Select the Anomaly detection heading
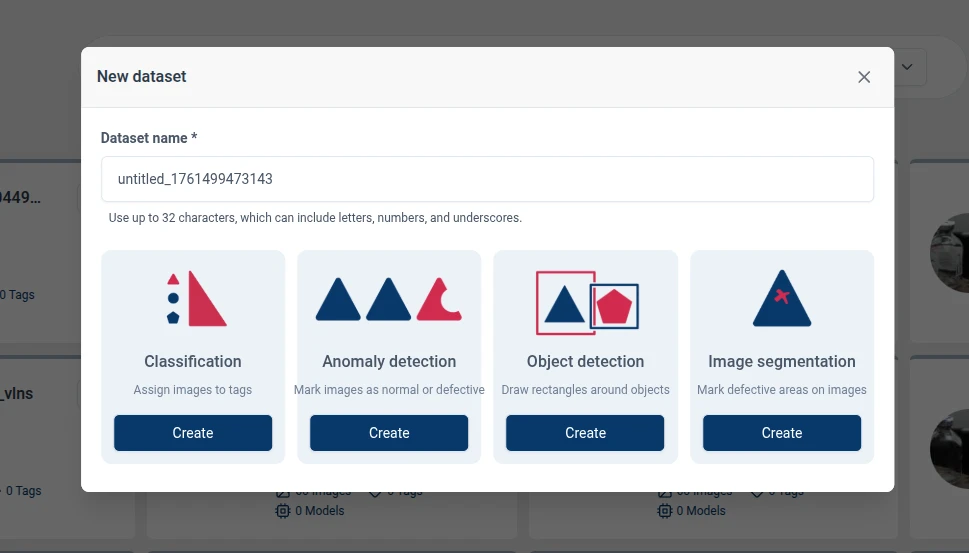Screen dimensions: 969x553 [x=389, y=362]
